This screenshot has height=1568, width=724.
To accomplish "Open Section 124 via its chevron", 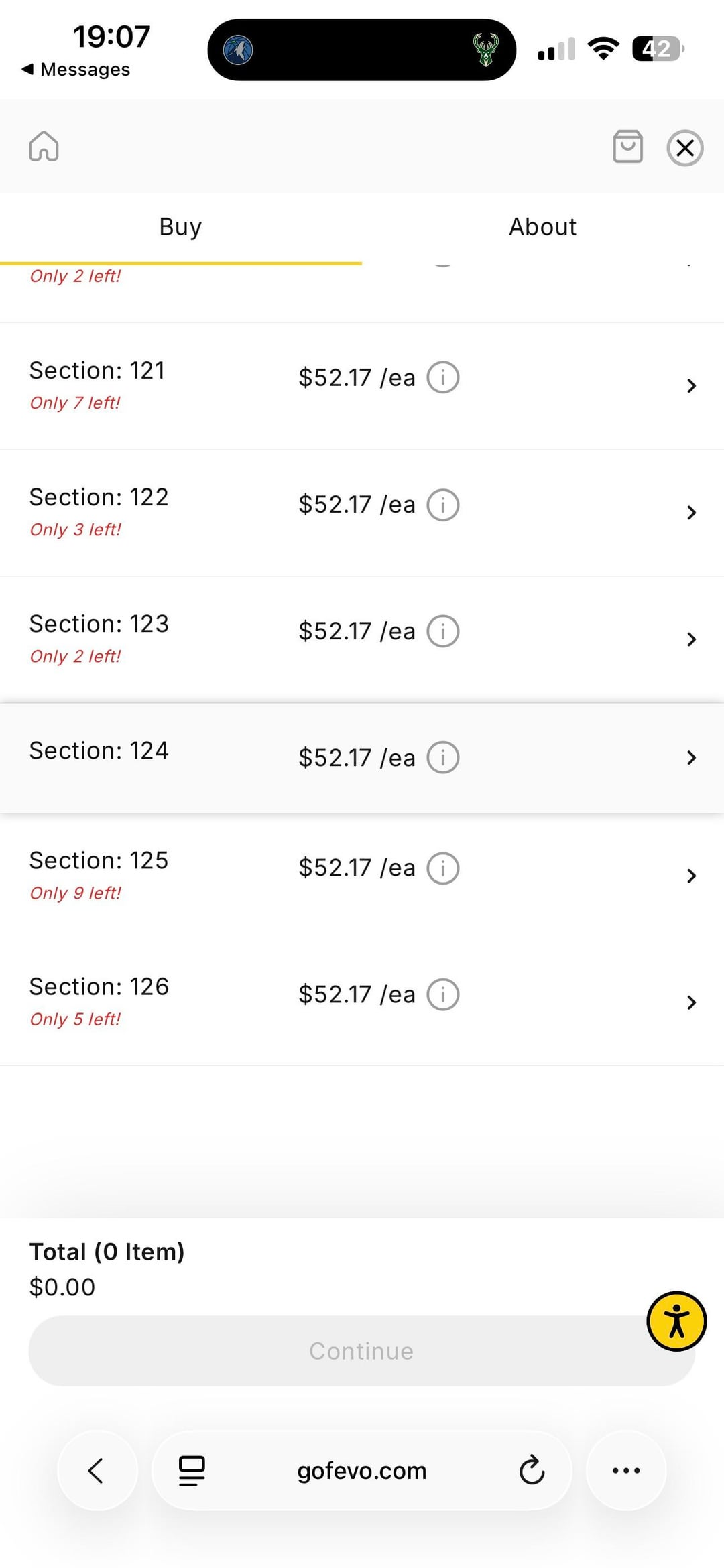I will (691, 758).
